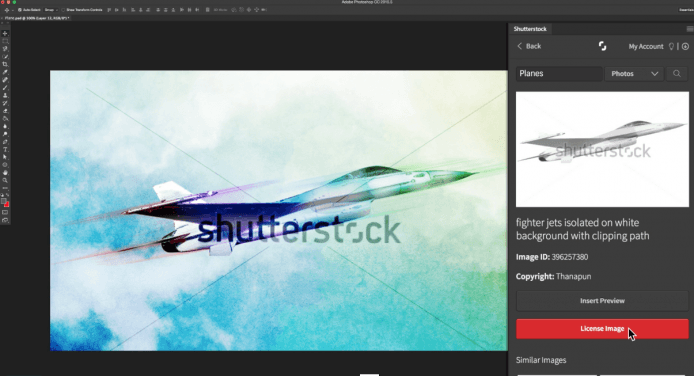
Task: Click the fighter jets image title text
Action: click(x=582, y=229)
